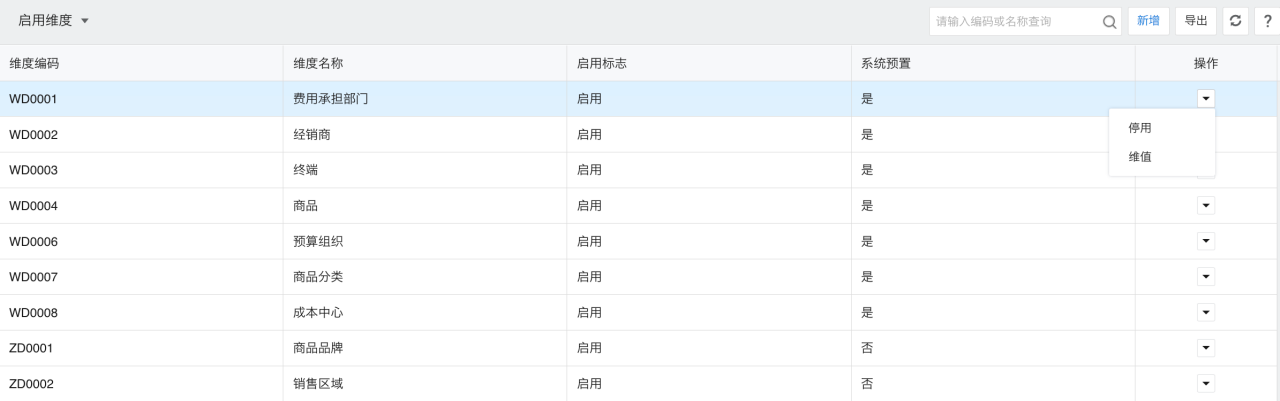Open action dropdown for WD0006 预算组织 row

click(1206, 241)
